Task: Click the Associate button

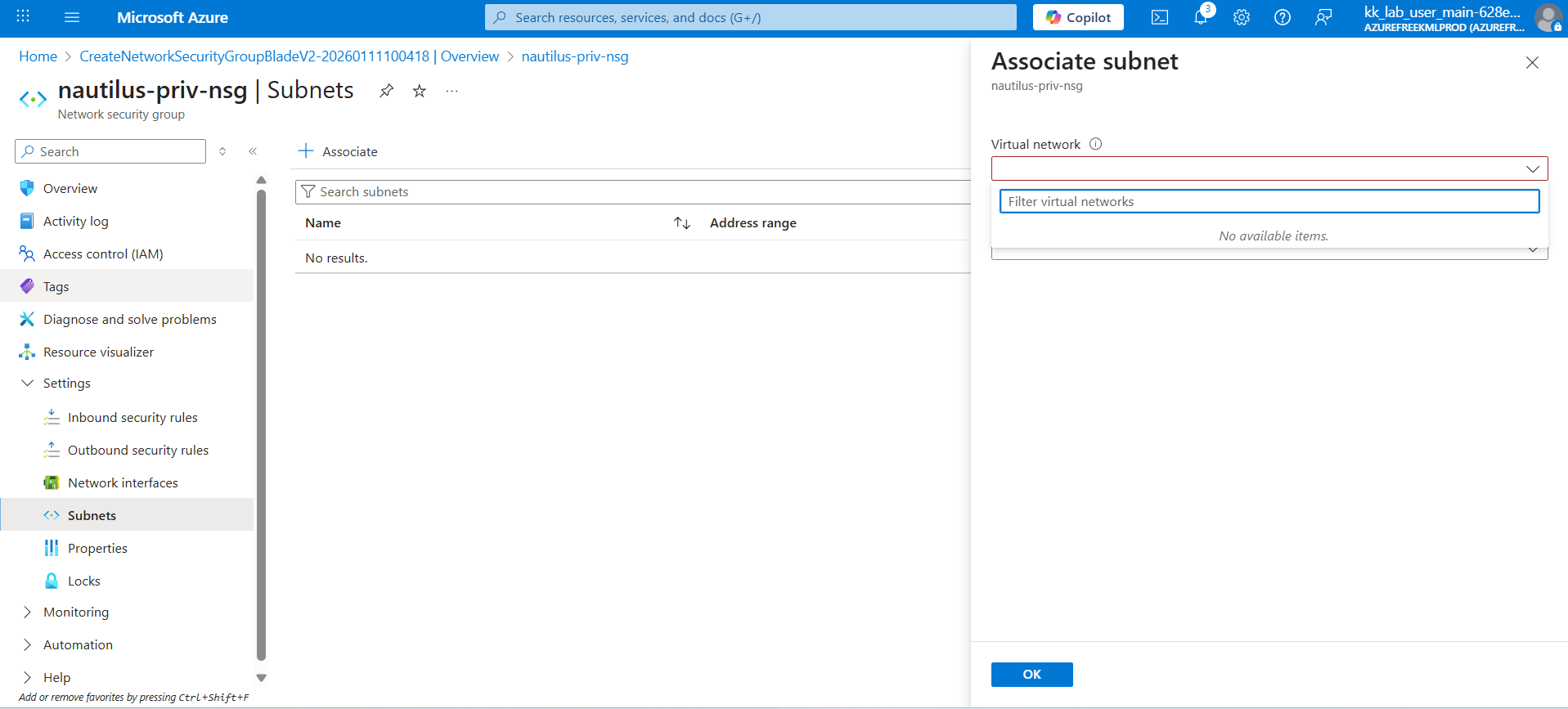Action: (338, 151)
